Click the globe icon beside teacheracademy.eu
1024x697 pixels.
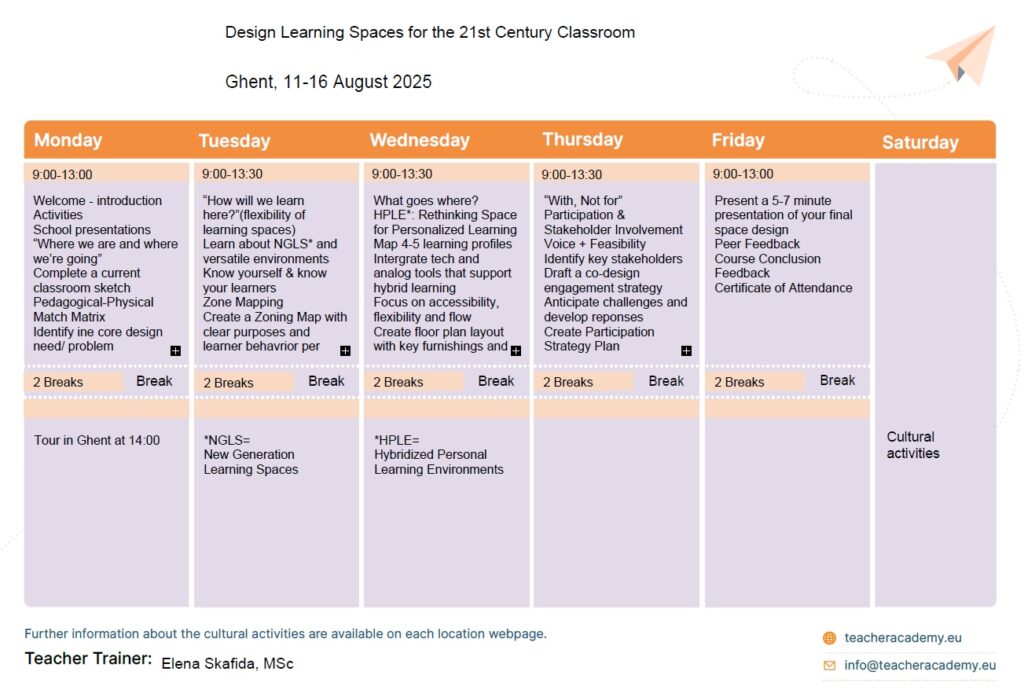[829, 638]
